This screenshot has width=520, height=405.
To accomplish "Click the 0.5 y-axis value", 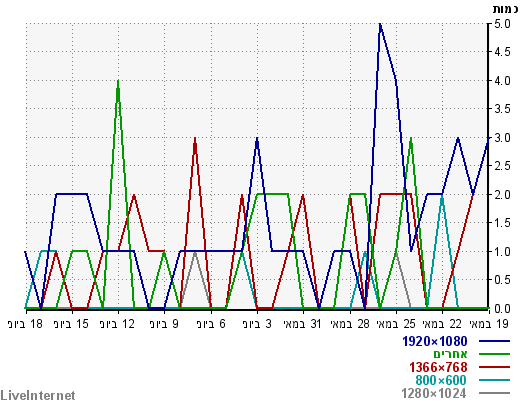I will 502,280.
